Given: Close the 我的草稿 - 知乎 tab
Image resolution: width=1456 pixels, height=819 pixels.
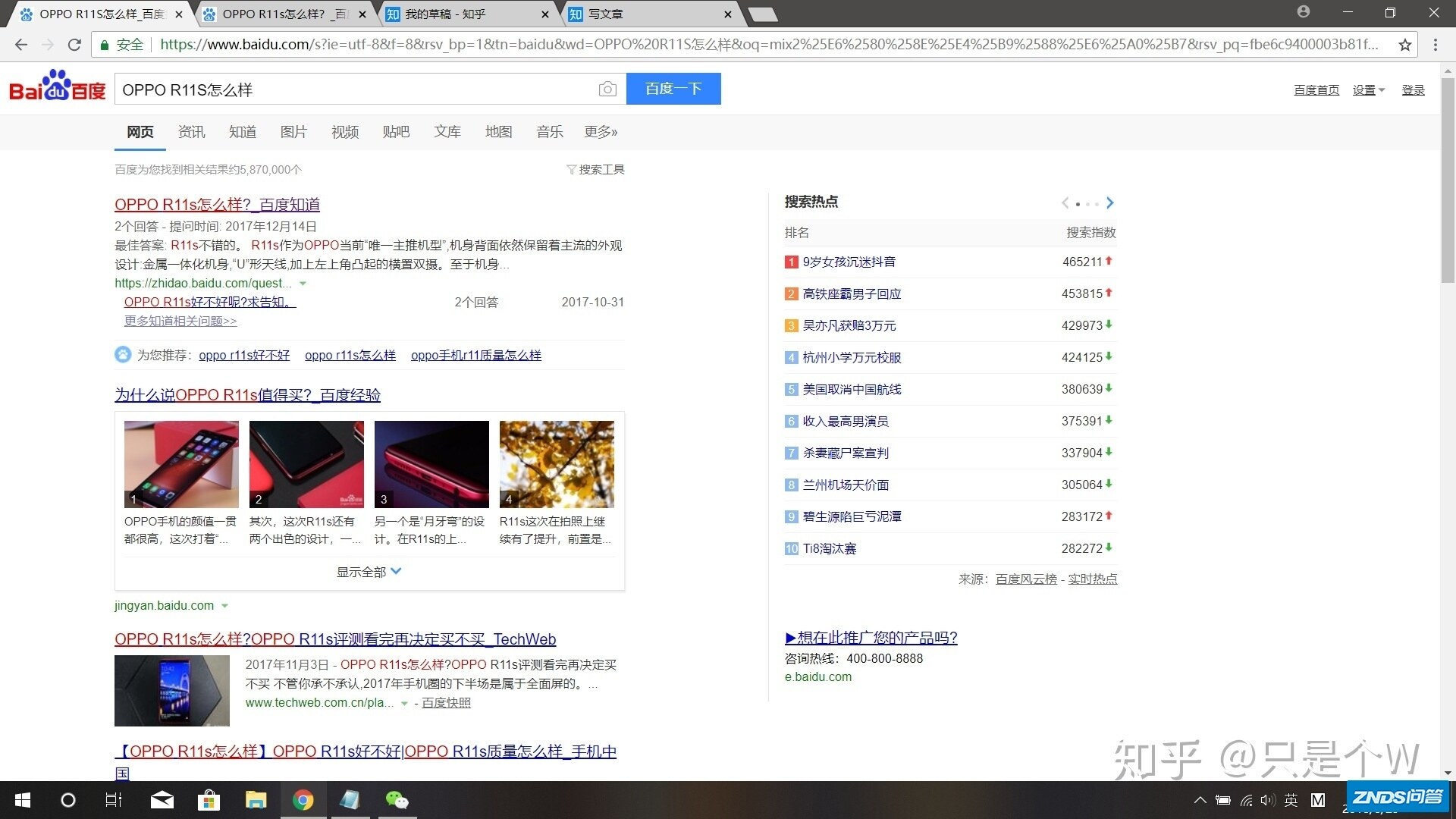Looking at the screenshot, I should click(545, 14).
